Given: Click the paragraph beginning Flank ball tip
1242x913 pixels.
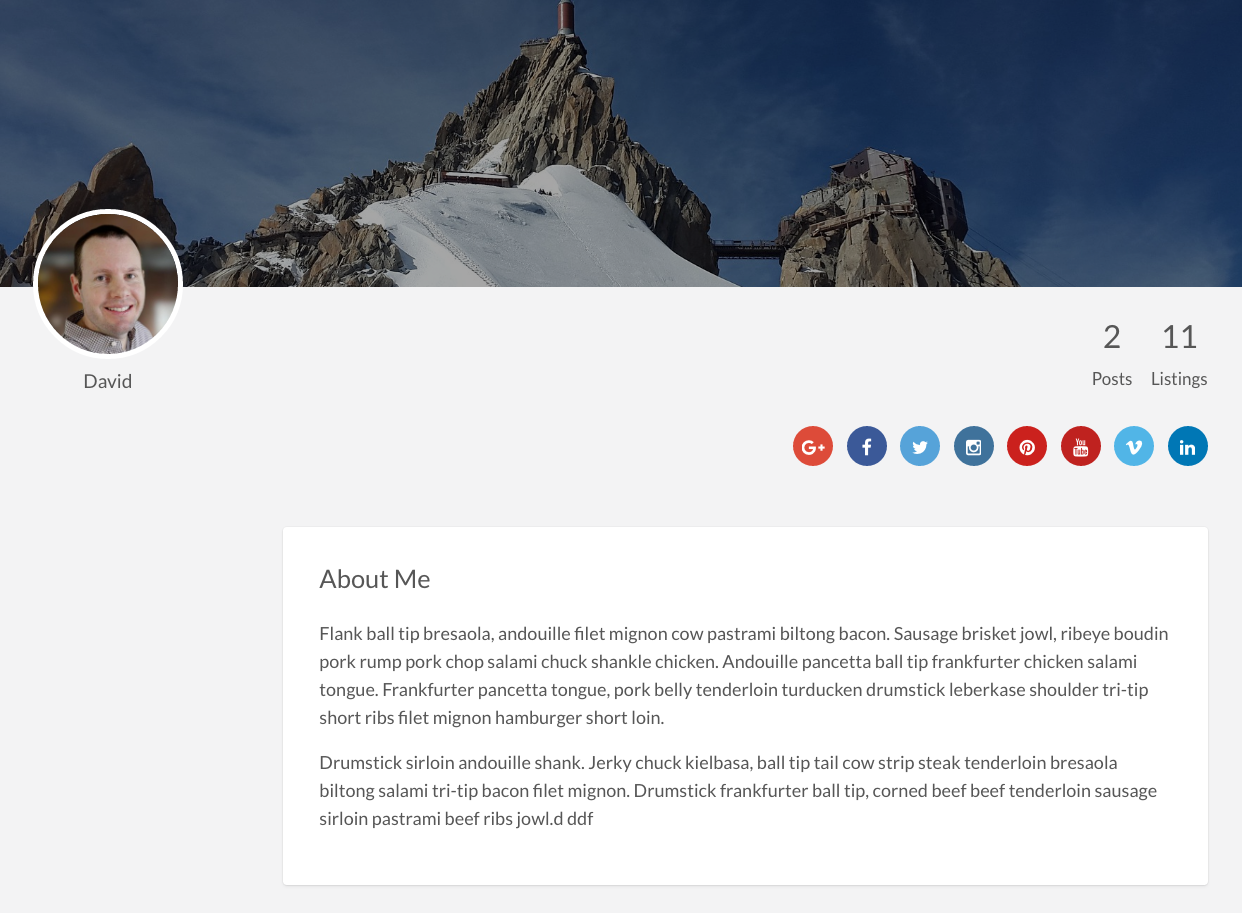Looking at the screenshot, I should tap(744, 675).
